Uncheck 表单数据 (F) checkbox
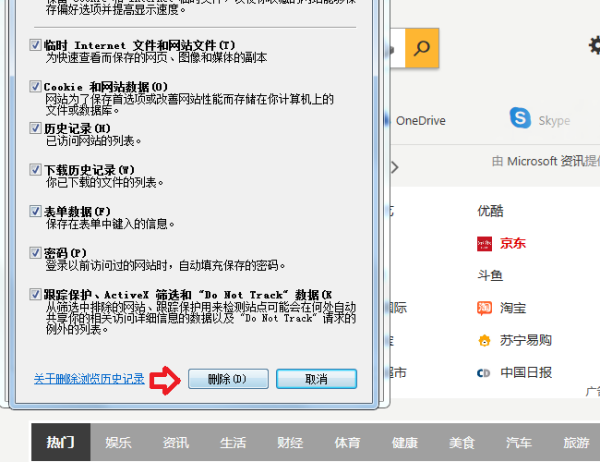Screen dimensions: 600x462 (35, 211)
